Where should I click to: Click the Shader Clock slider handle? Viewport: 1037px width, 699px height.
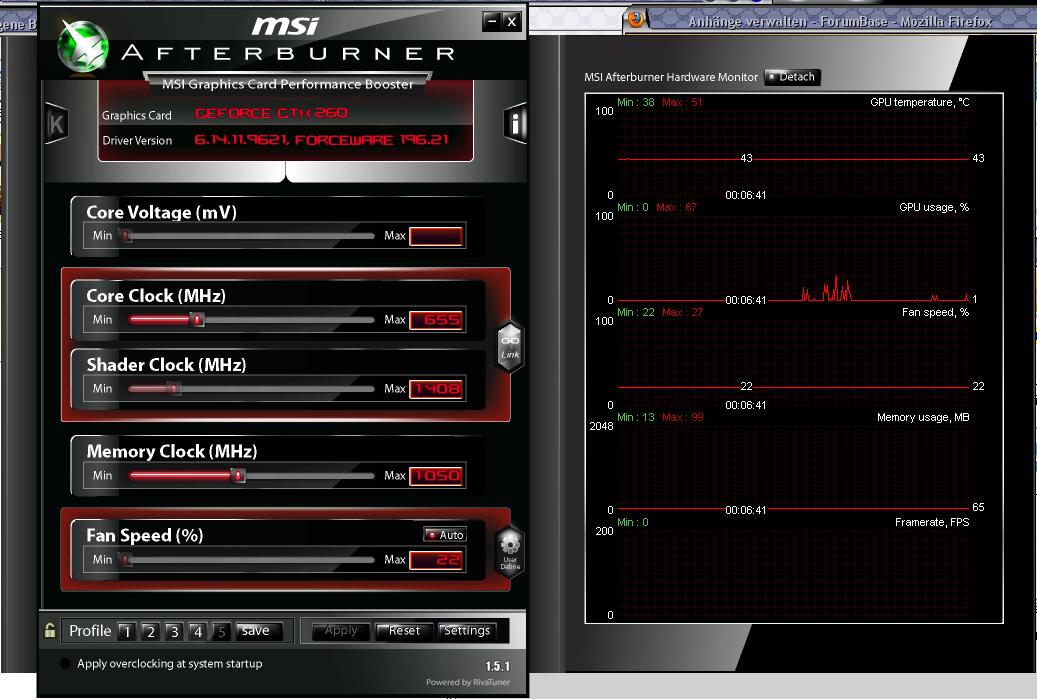[x=174, y=388]
